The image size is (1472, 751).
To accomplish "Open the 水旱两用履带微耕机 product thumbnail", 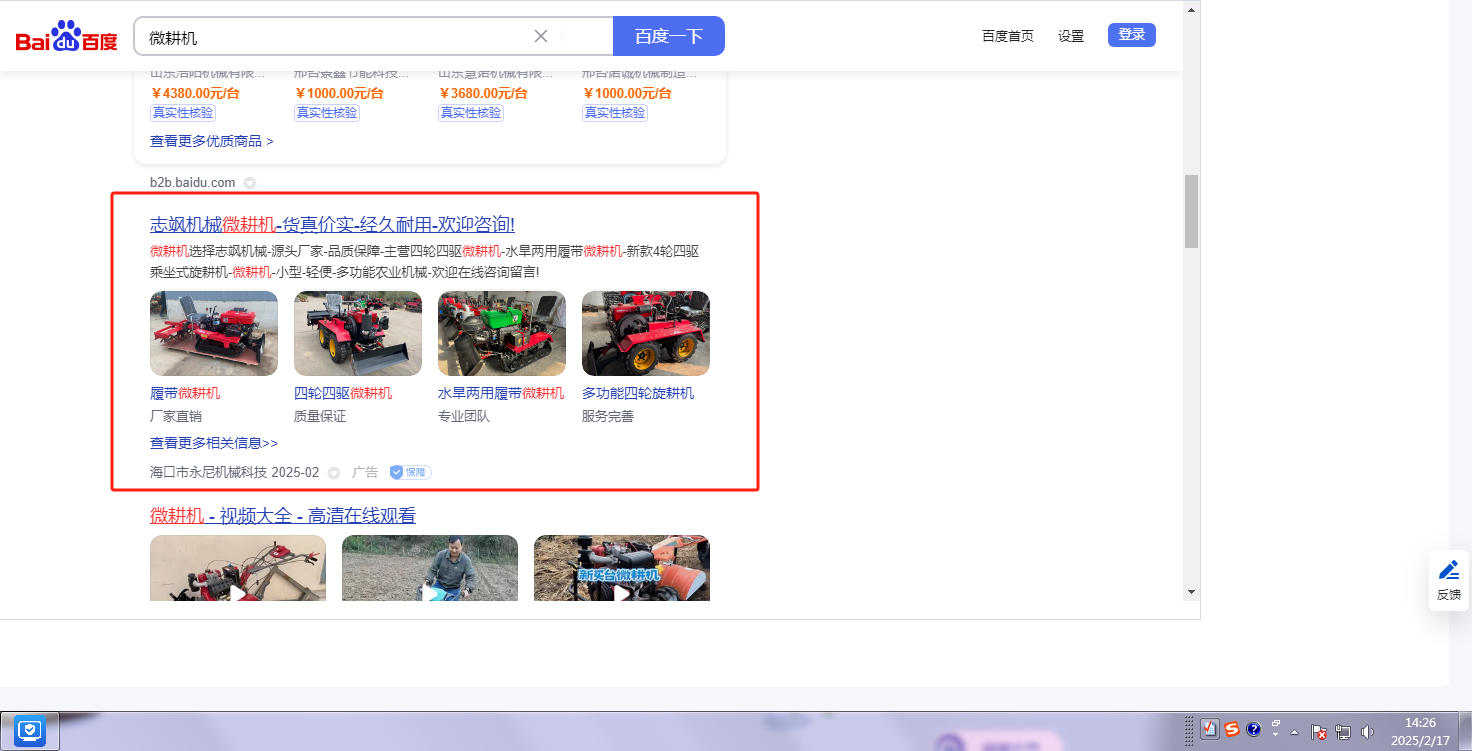I will pyautogui.click(x=502, y=333).
